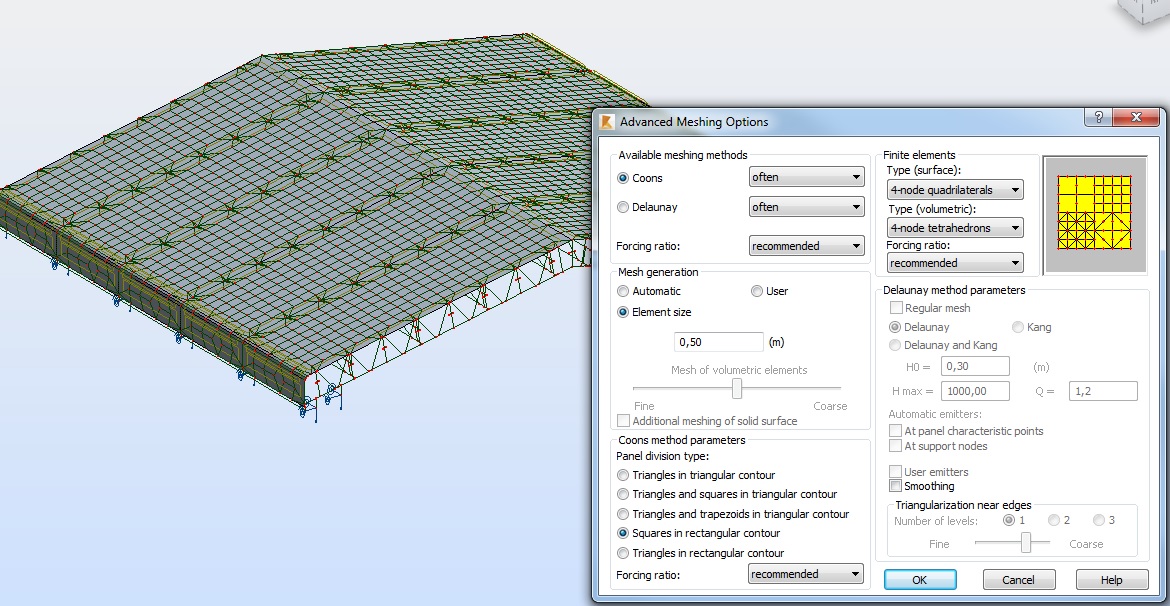The width and height of the screenshot is (1170, 606).
Task: Click OK to apply meshing options
Action: tap(919, 579)
